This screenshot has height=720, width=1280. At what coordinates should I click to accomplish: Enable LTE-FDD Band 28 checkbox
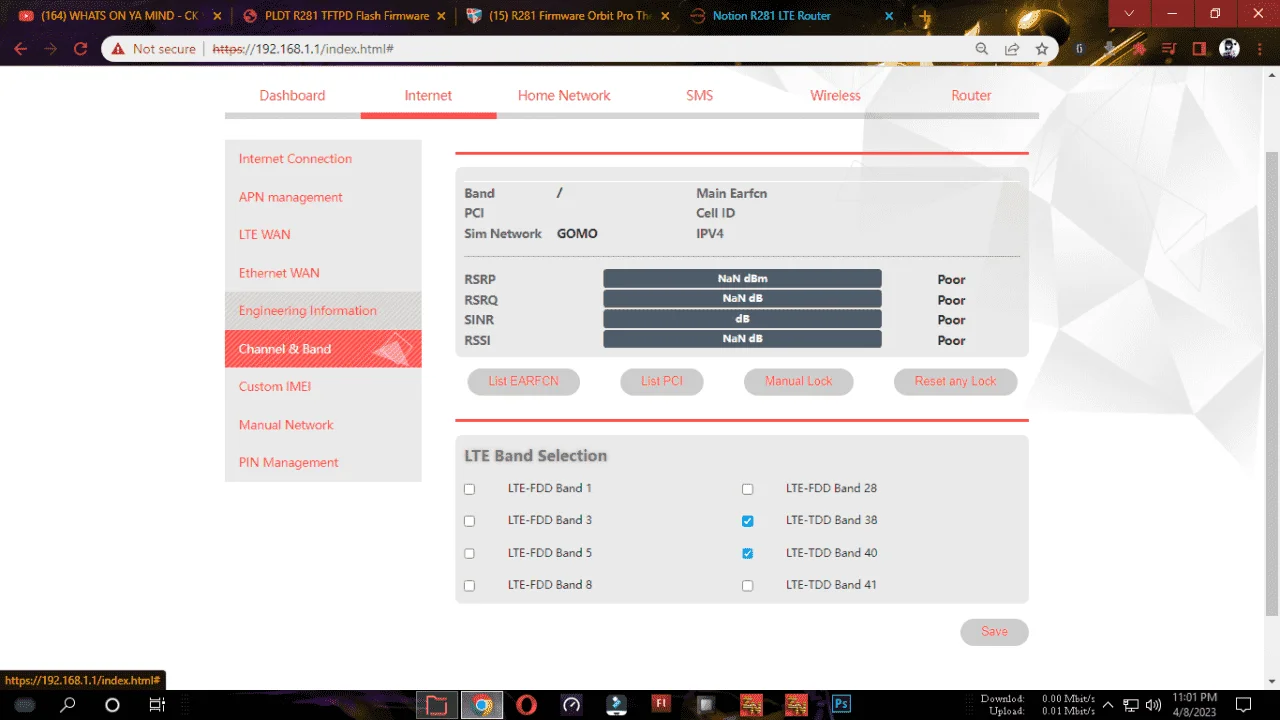click(x=747, y=489)
